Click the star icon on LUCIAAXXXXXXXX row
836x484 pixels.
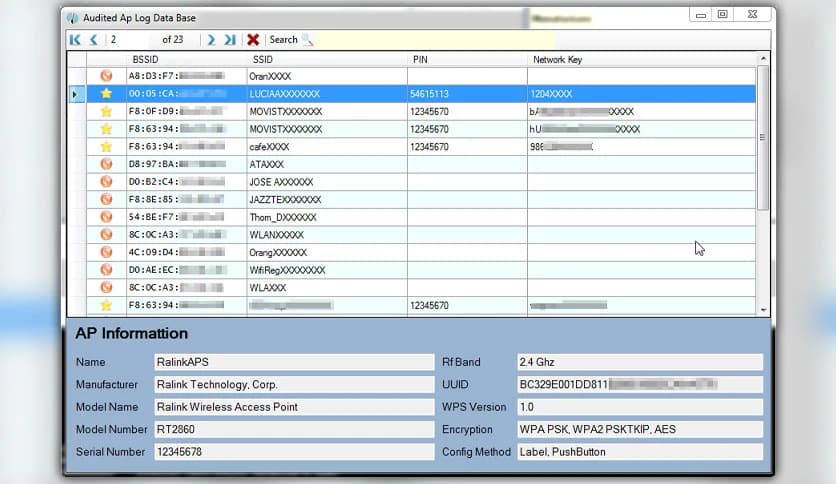click(106, 93)
